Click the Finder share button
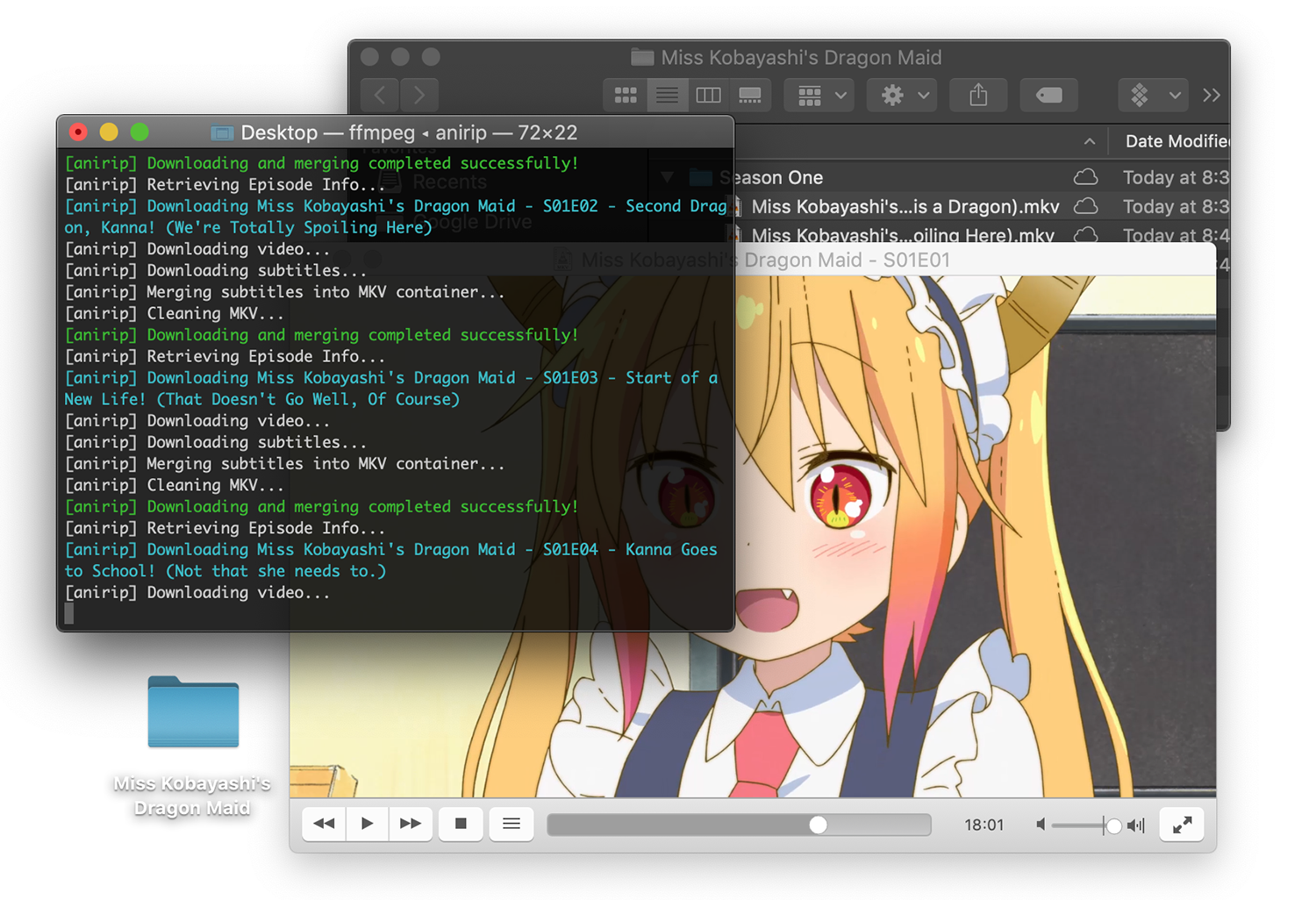The image size is (1316, 900). pyautogui.click(x=978, y=95)
